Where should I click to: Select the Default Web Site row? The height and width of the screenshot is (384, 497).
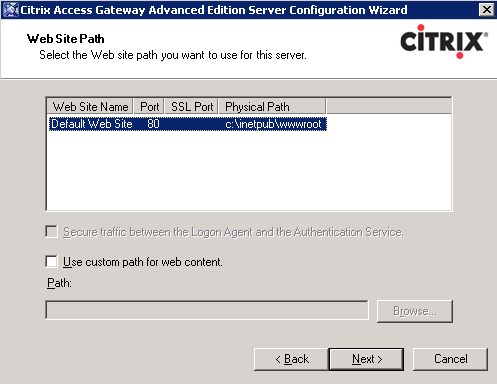pyautogui.click(x=188, y=124)
